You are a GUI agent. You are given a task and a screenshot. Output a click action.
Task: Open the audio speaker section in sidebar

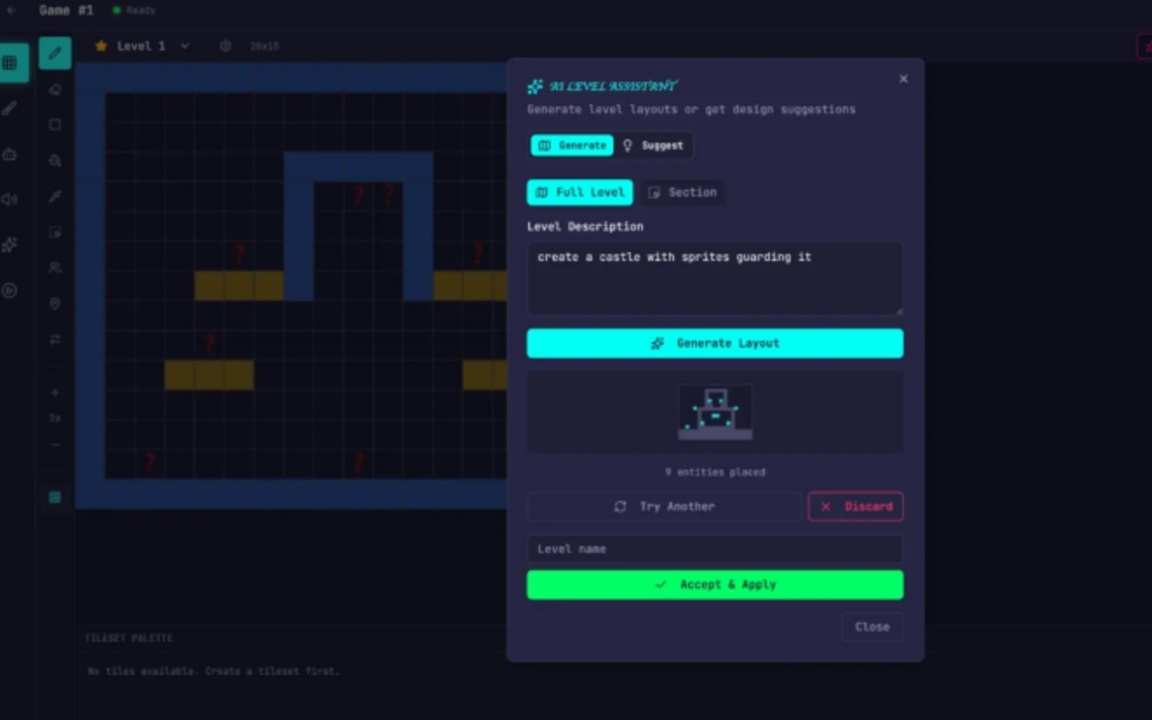pos(10,199)
